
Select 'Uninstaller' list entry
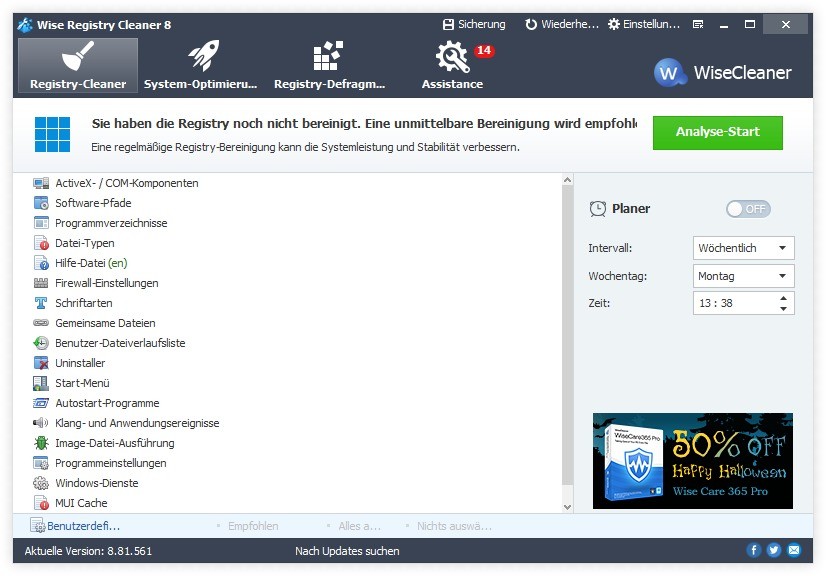coord(80,363)
